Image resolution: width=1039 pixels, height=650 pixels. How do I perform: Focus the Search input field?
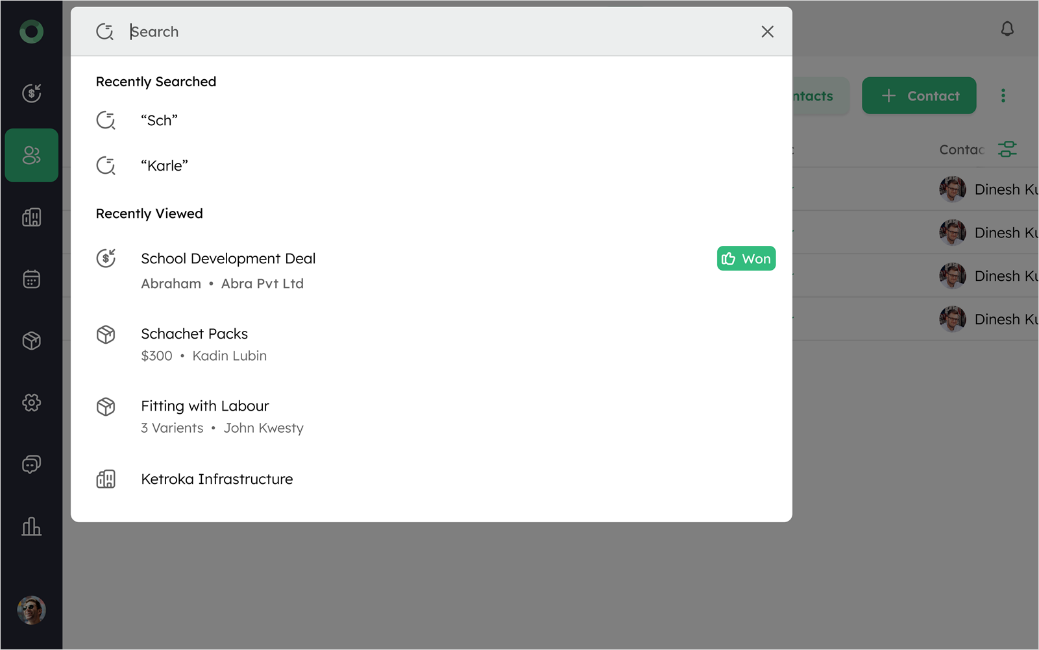point(440,32)
